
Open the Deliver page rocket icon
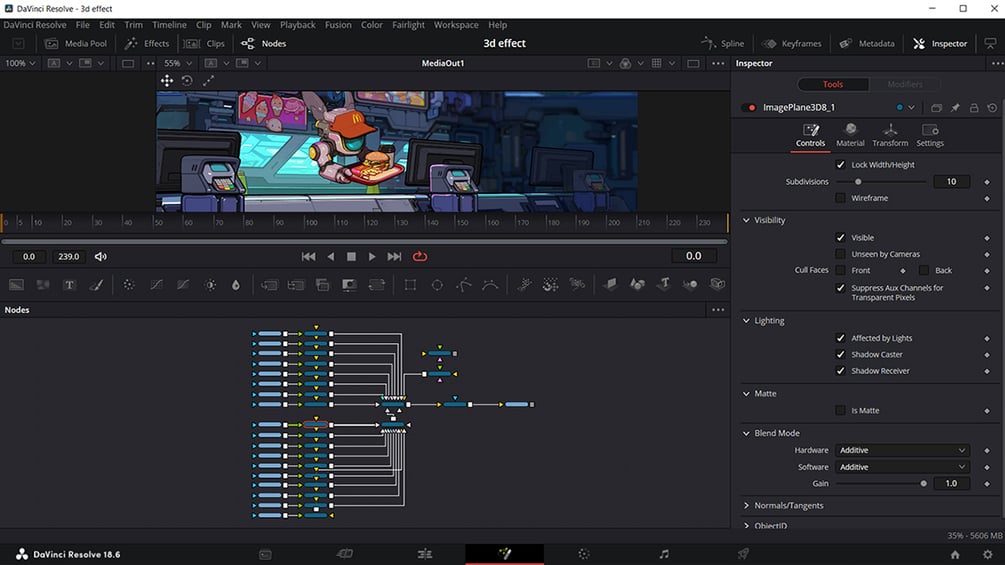tap(743, 554)
